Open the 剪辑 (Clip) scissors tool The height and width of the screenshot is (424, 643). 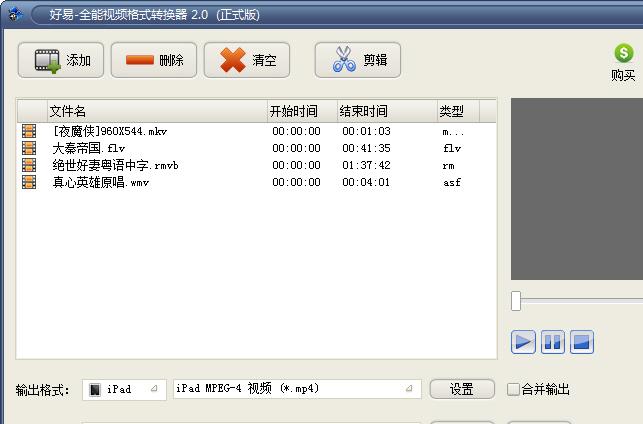(x=357, y=60)
